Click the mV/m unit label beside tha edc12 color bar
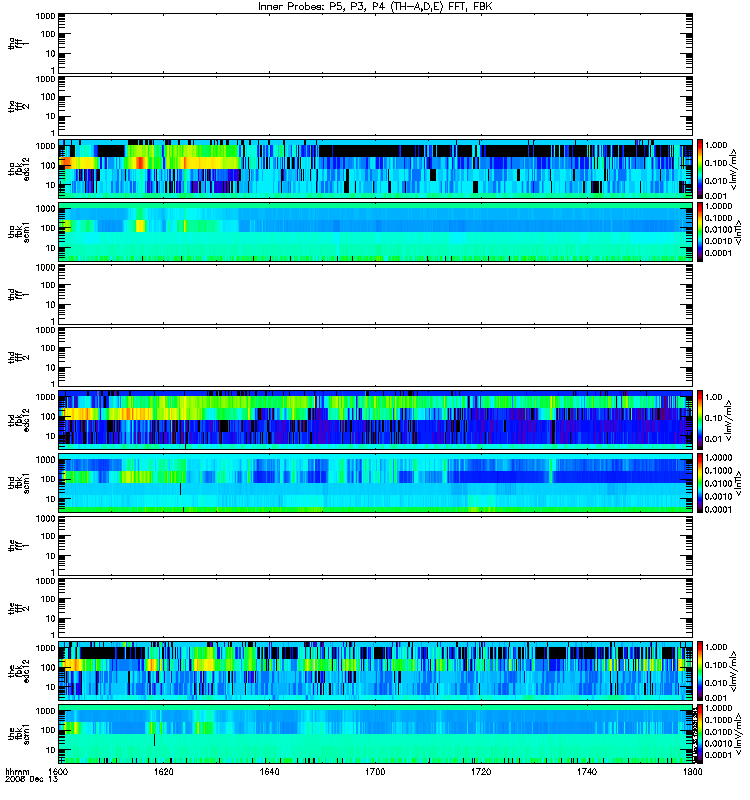This screenshot has width=750, height=800. 734,169
